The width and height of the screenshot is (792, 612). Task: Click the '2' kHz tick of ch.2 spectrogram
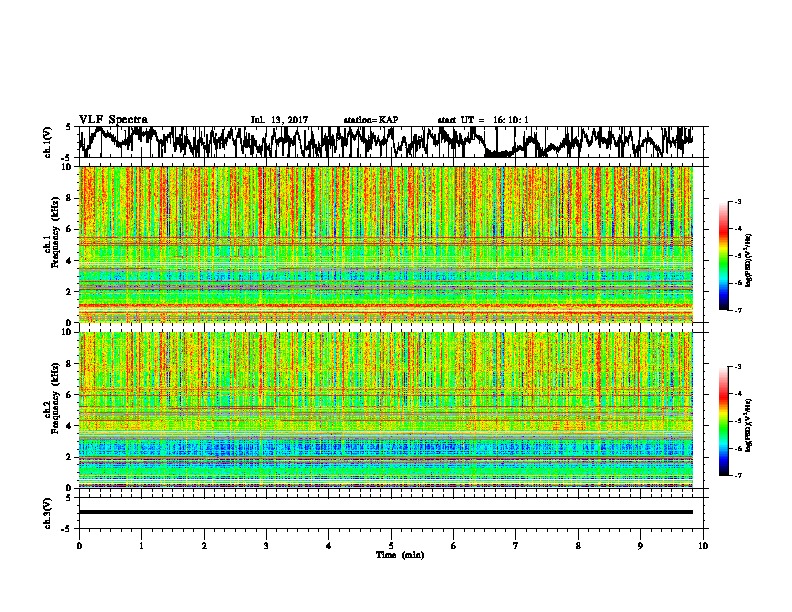coord(70,457)
